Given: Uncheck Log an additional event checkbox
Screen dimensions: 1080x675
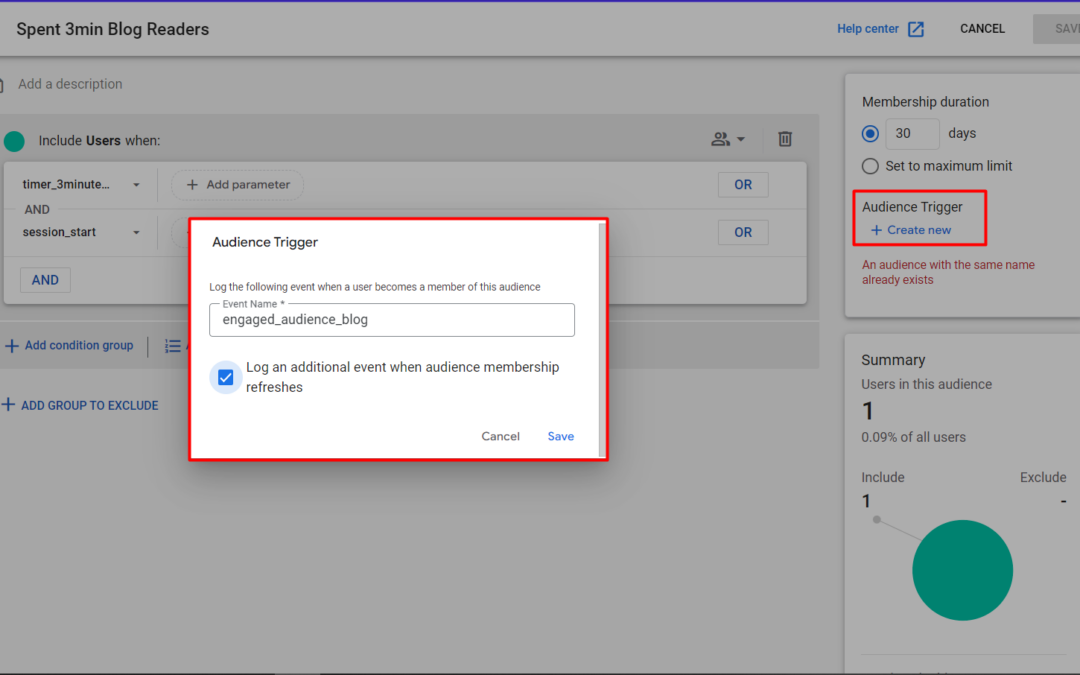Looking at the screenshot, I should coord(226,377).
